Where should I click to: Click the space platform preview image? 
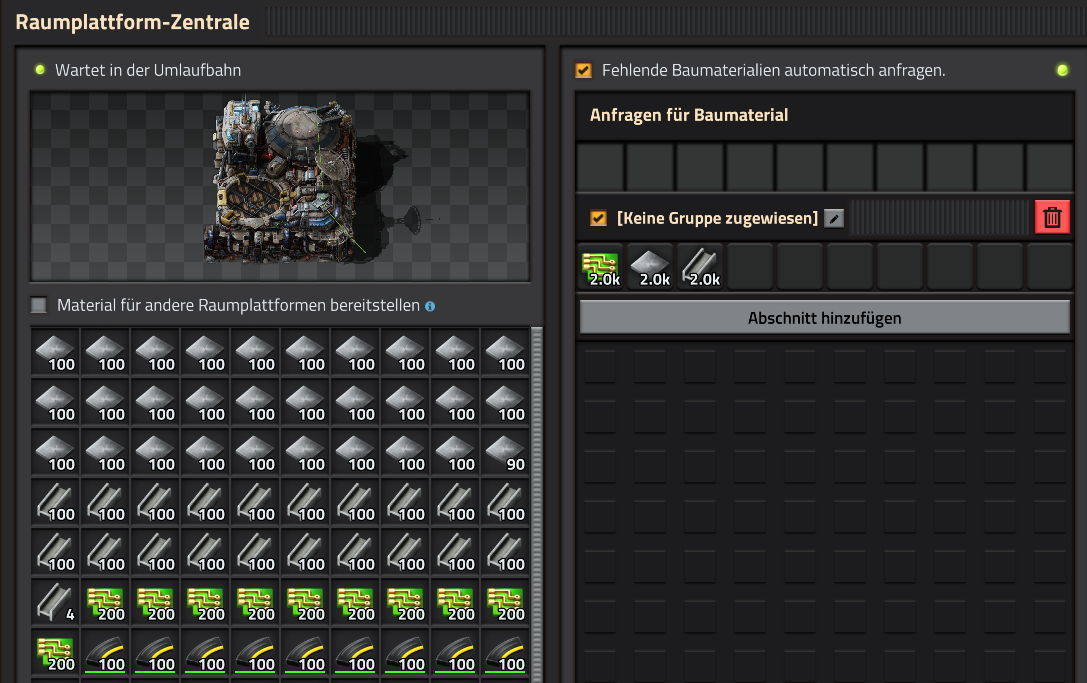(280, 186)
